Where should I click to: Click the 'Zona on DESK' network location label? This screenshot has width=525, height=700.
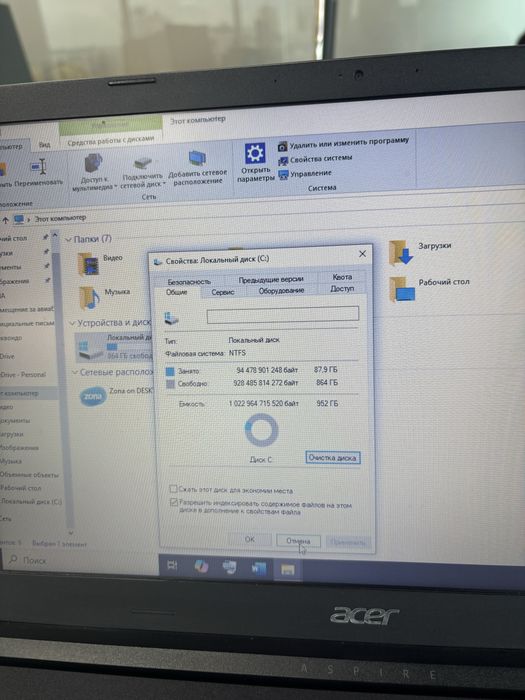(131, 390)
